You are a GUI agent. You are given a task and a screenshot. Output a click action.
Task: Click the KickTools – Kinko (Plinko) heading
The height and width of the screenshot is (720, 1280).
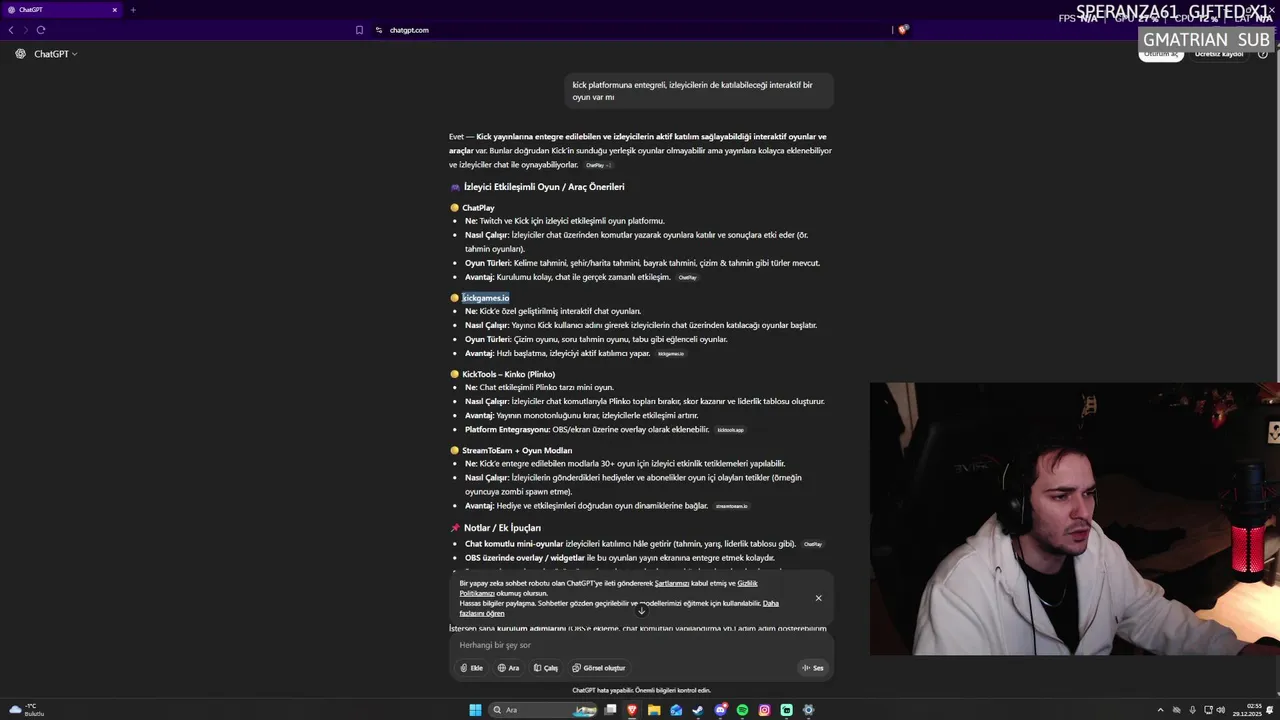click(508, 374)
